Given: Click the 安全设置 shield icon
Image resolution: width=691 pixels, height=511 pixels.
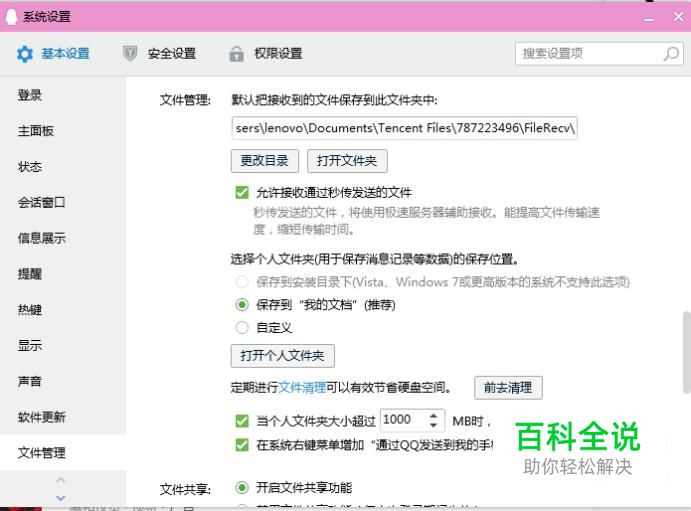Looking at the screenshot, I should (130, 54).
